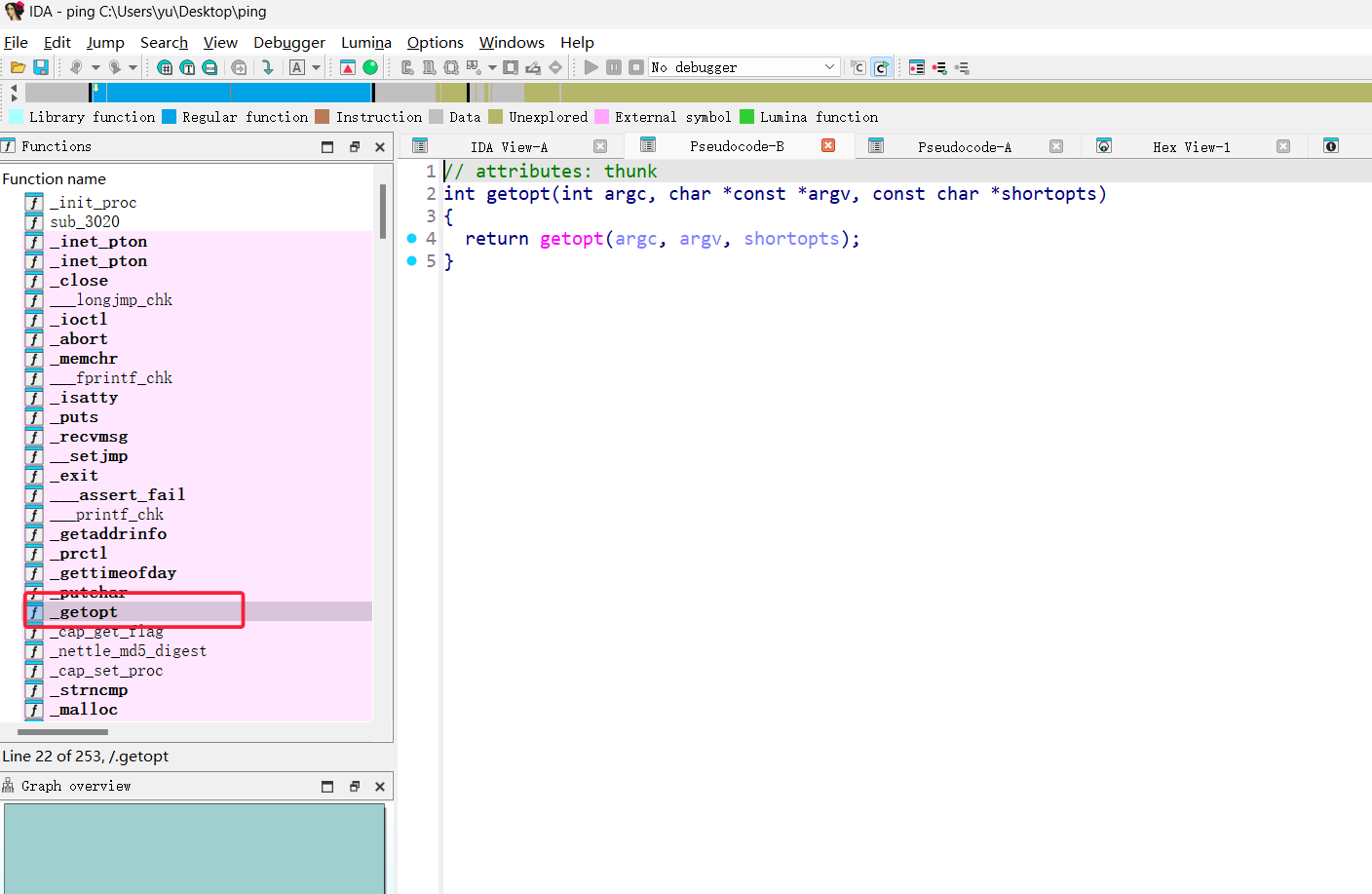Open dropdown next to the 'A' icon

click(x=316, y=67)
